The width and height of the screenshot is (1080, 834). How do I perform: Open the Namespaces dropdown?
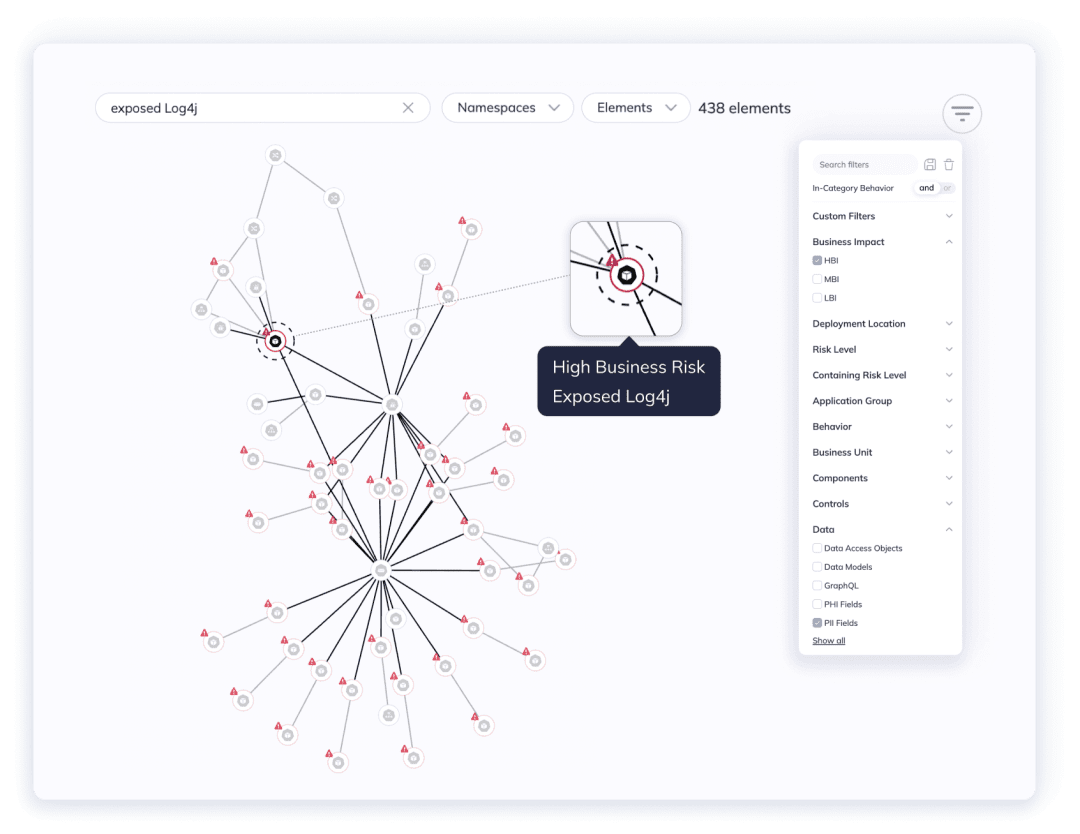point(507,107)
